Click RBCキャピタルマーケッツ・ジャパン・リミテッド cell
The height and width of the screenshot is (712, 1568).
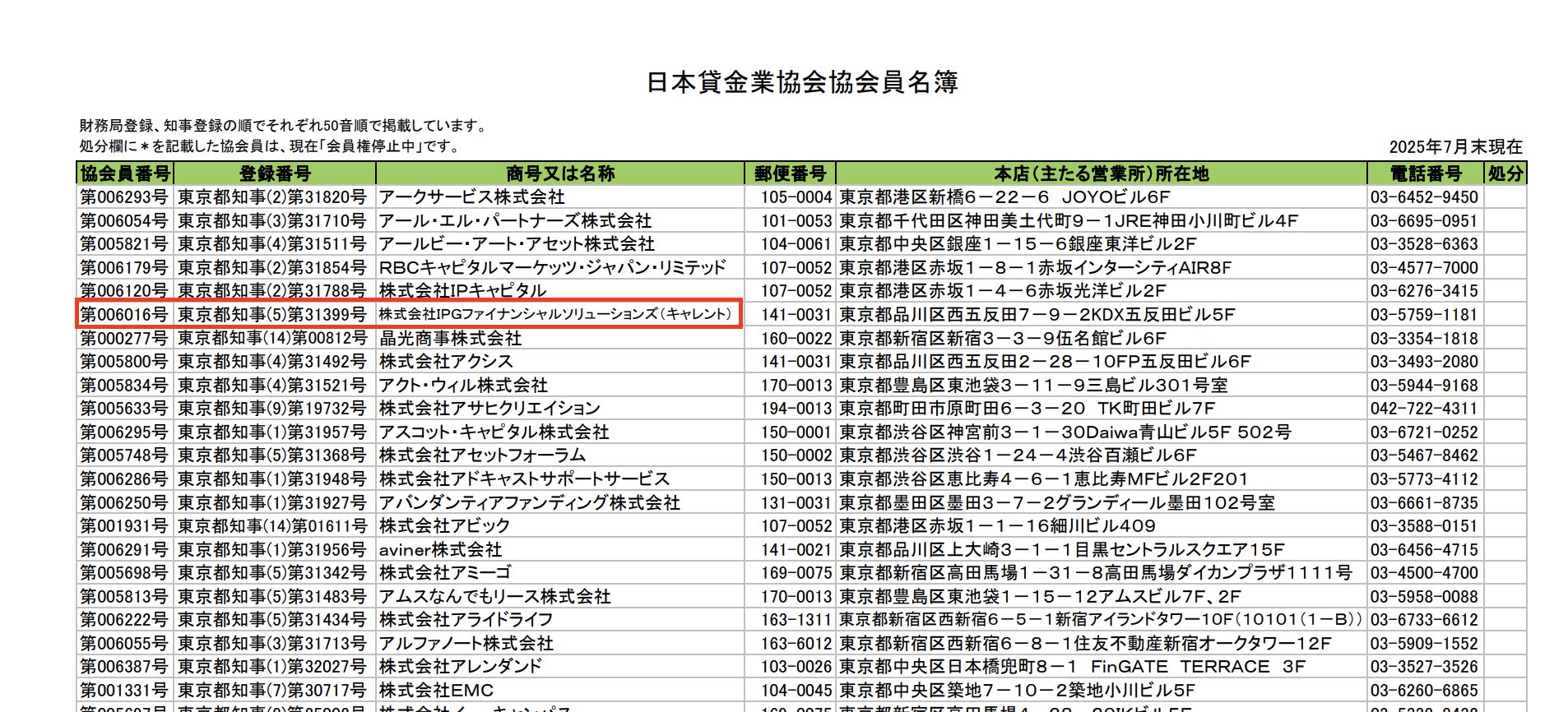click(552, 268)
